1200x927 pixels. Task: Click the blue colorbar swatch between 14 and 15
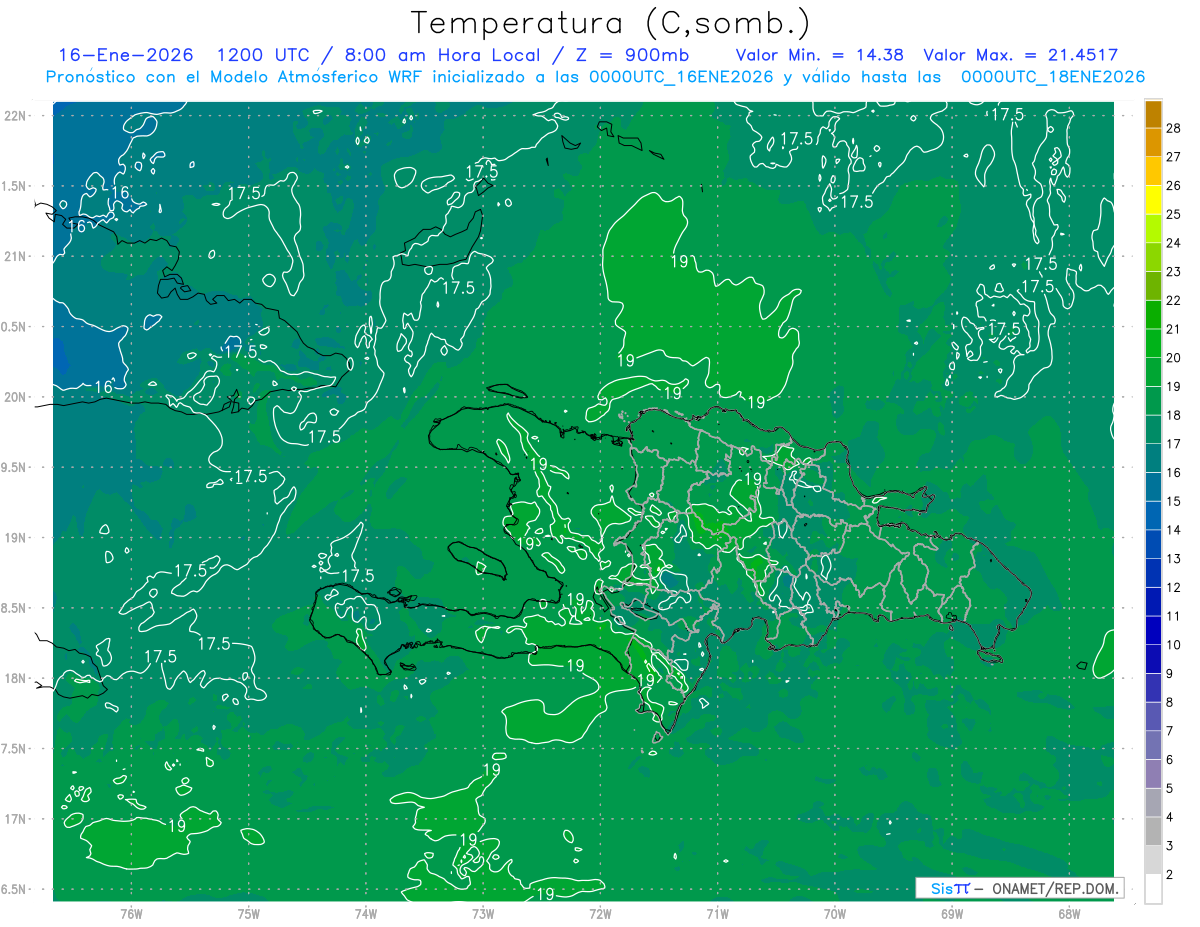pyautogui.click(x=1153, y=515)
